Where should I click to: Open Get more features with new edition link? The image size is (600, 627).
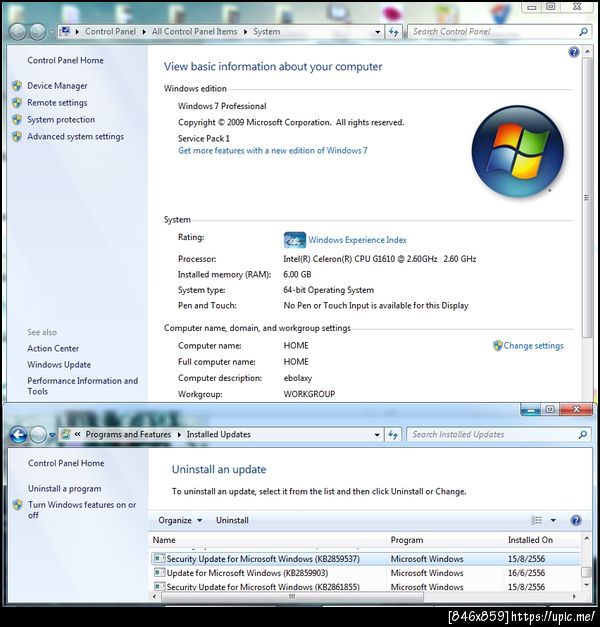point(272,151)
